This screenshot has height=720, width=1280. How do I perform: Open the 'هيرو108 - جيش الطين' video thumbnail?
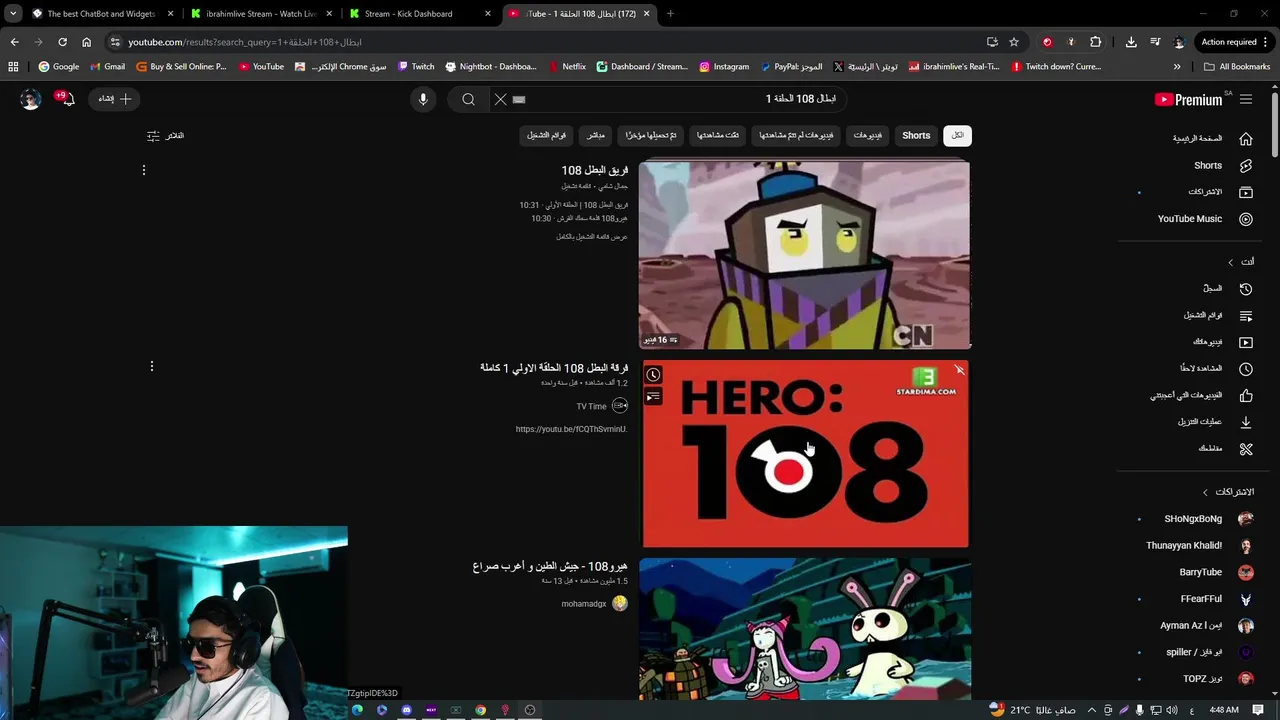point(805,628)
